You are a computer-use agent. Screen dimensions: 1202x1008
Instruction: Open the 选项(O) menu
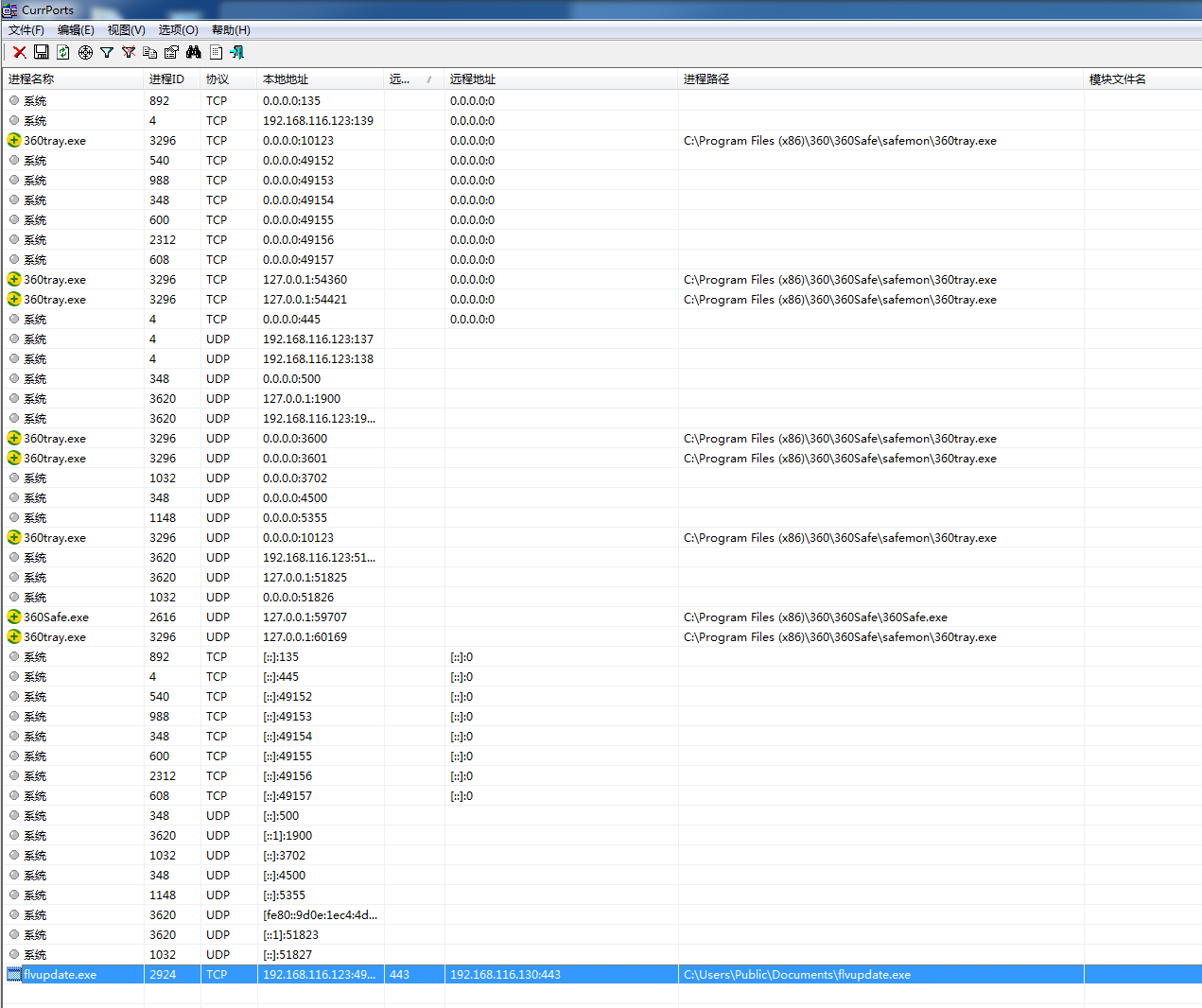(178, 30)
